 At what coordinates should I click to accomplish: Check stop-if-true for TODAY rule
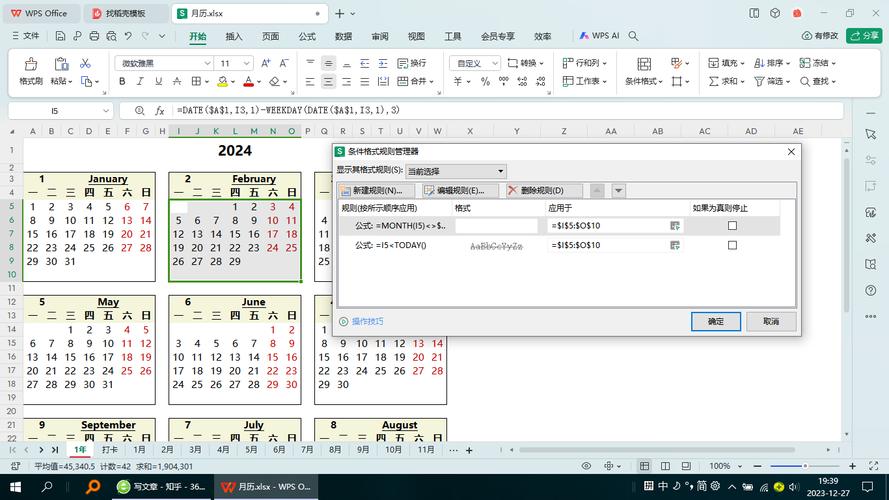(733, 245)
